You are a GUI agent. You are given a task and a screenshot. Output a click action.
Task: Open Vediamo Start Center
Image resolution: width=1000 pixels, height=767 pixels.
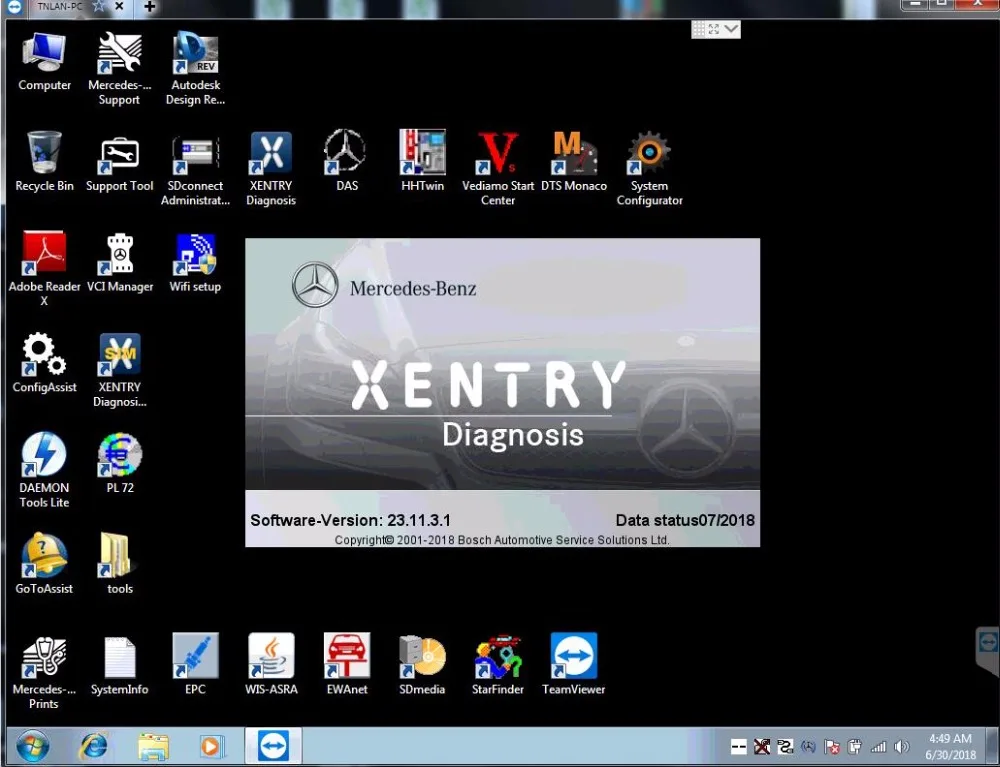[x=497, y=168]
